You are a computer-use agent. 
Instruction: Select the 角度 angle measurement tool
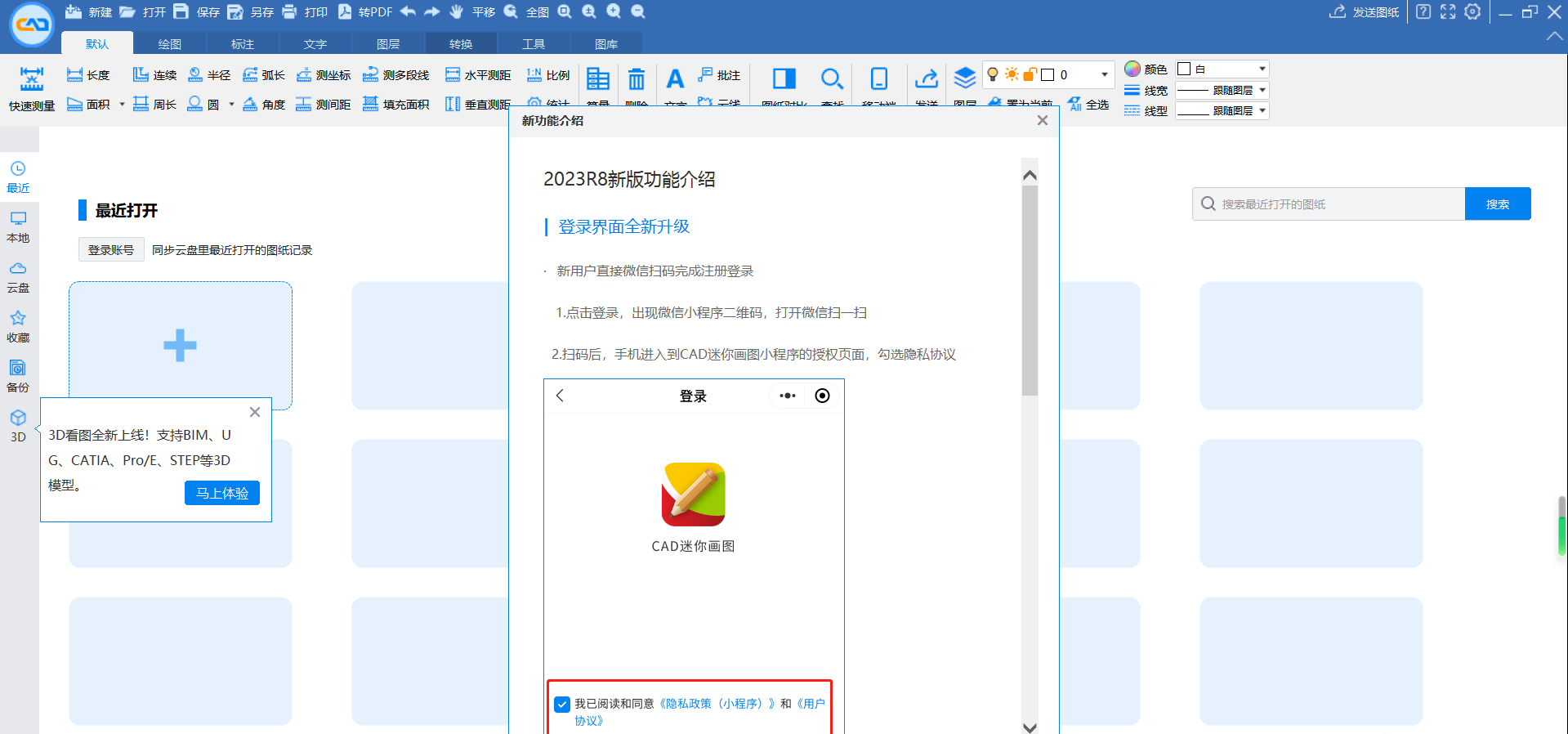[x=250, y=104]
